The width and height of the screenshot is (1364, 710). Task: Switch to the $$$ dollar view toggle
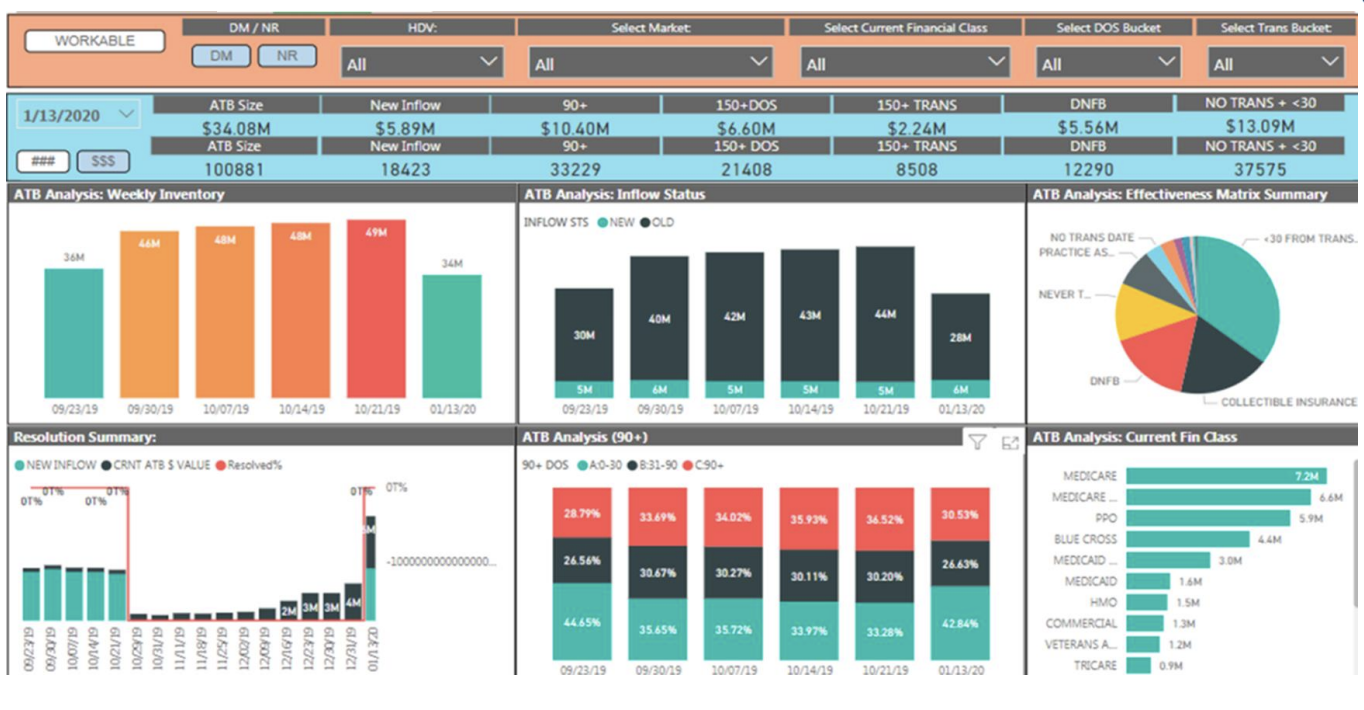tap(103, 162)
